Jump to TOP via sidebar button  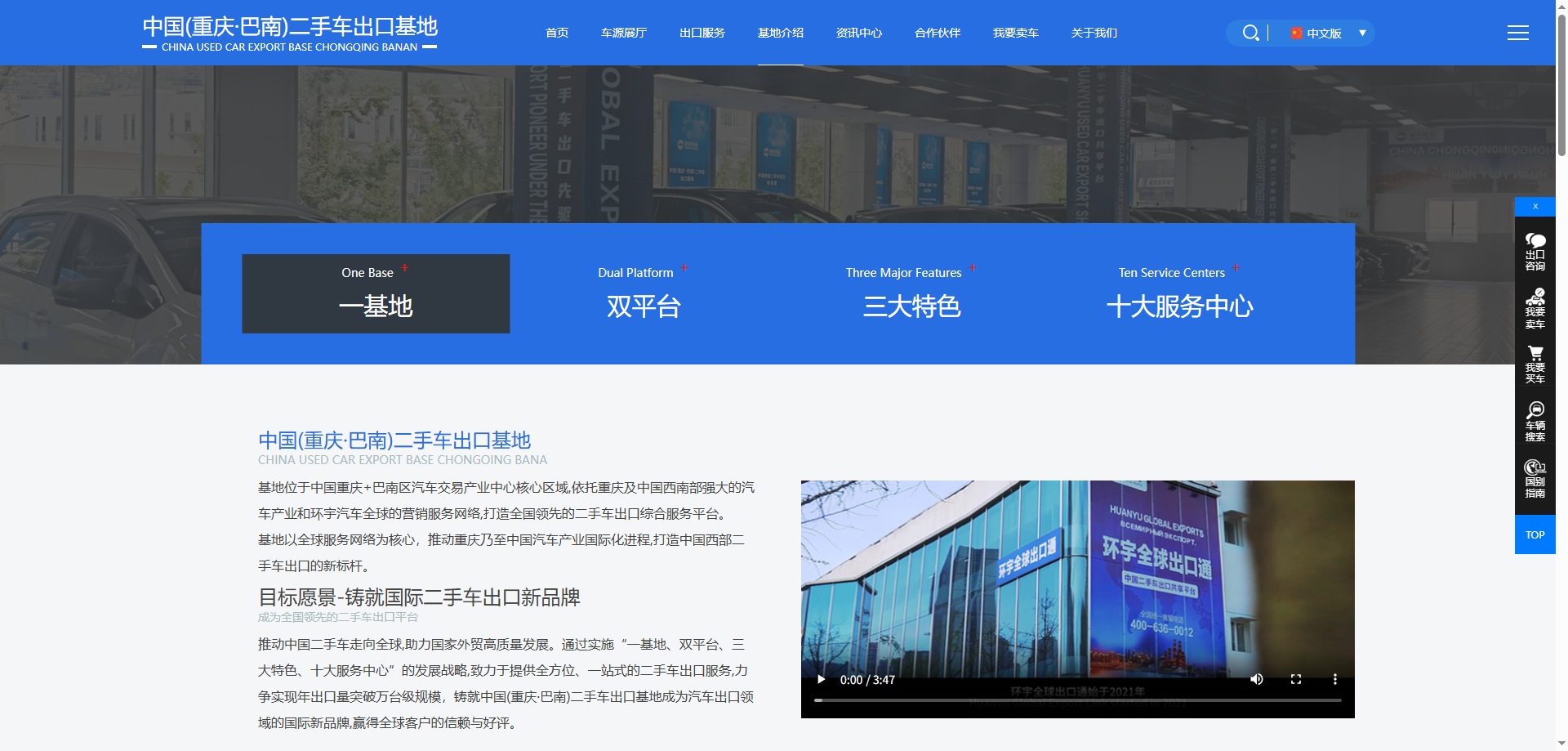1535,534
